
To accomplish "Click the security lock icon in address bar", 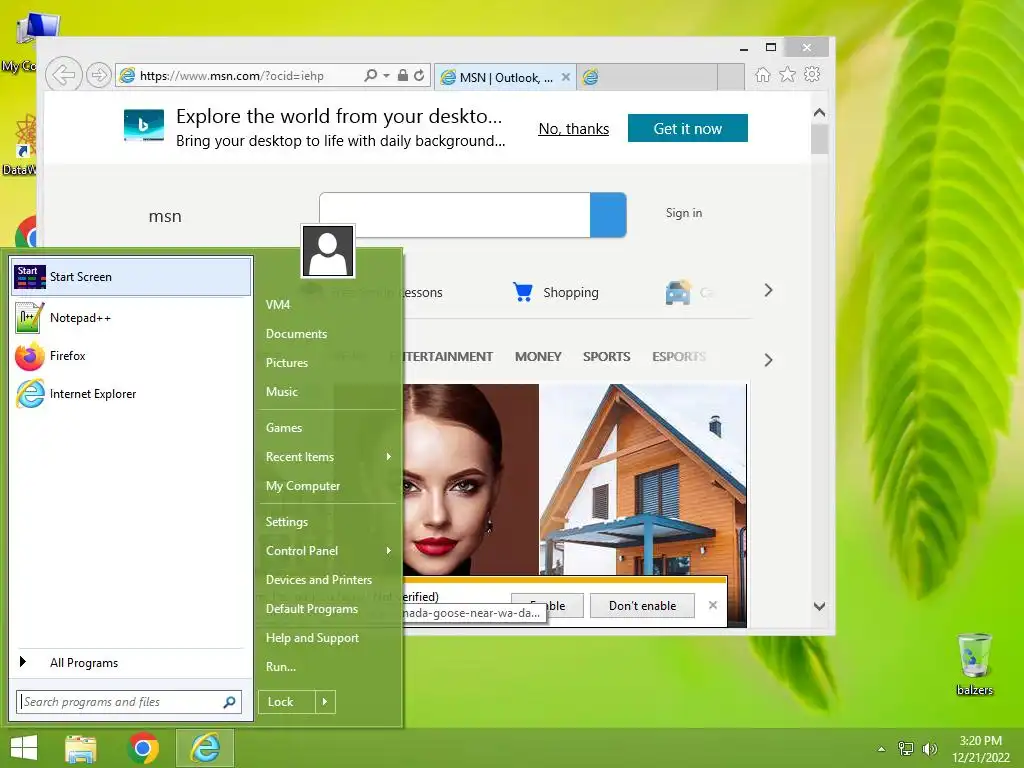I will pos(403,76).
